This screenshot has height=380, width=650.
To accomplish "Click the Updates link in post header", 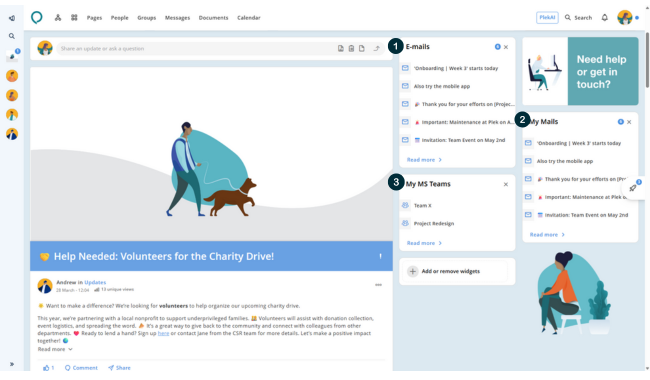I will coord(95,282).
